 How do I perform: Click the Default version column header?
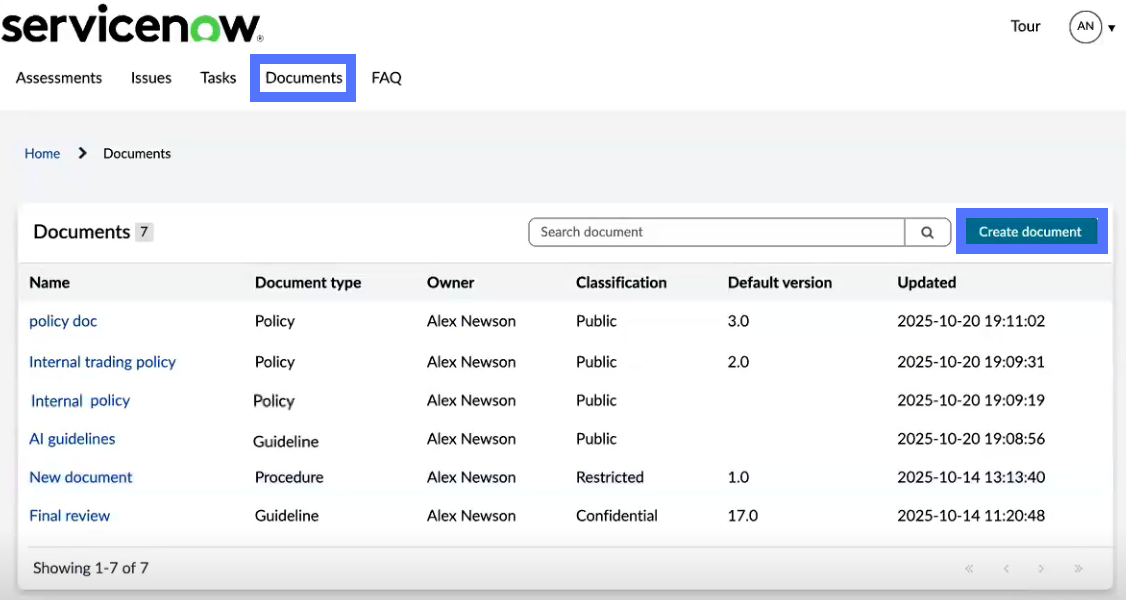click(780, 283)
